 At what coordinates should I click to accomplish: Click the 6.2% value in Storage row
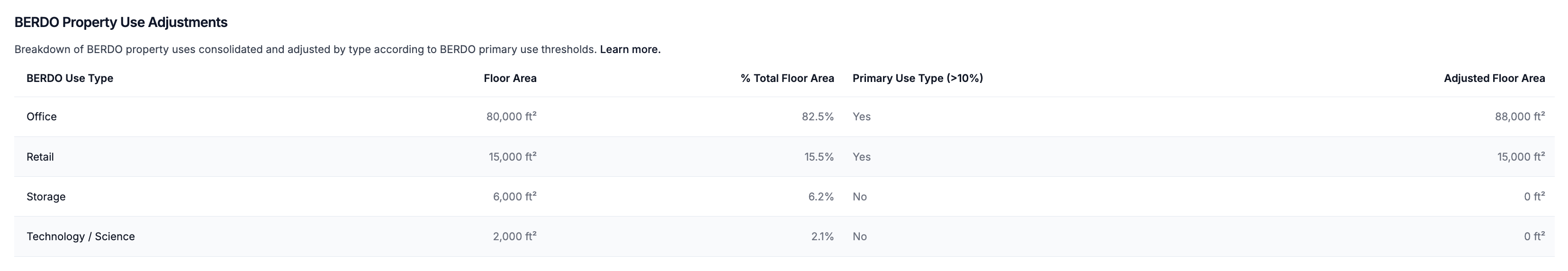click(821, 197)
